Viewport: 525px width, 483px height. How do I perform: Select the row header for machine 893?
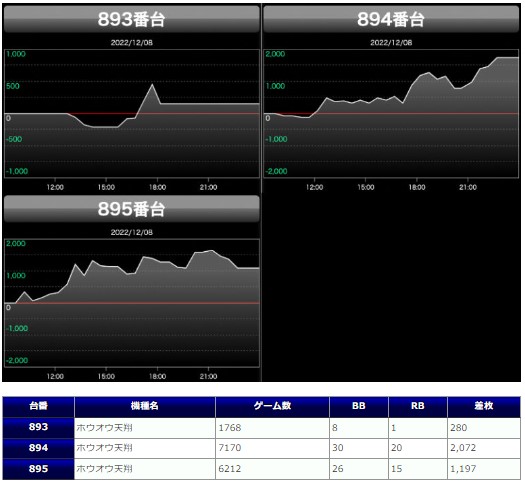[x=39, y=427]
